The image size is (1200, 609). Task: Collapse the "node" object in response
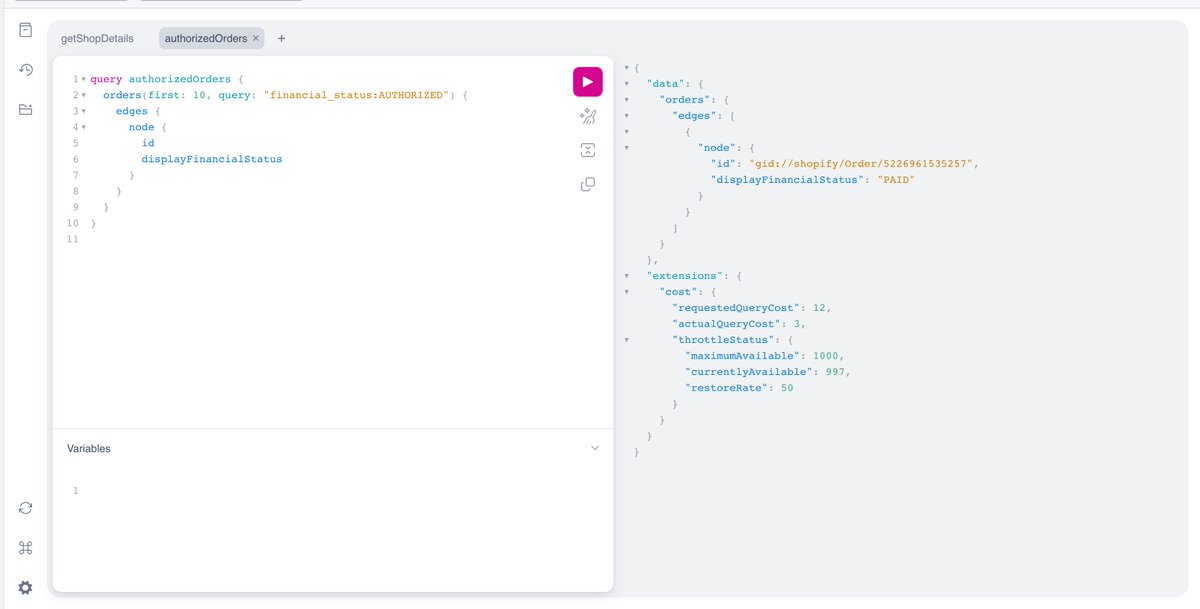tap(627, 148)
